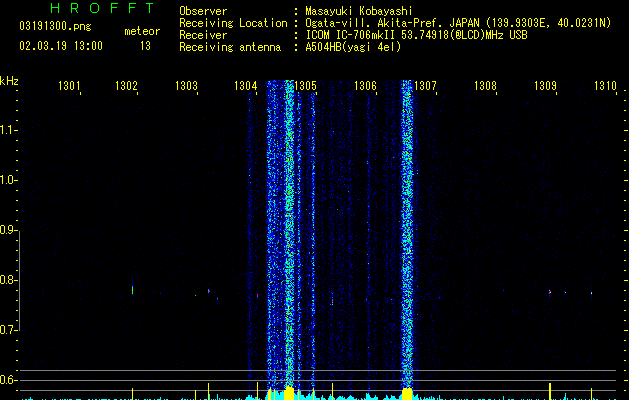The height and width of the screenshot is (400, 629).
Task: Click observer name Masayuki Kobayashi
Action: click(x=359, y=11)
